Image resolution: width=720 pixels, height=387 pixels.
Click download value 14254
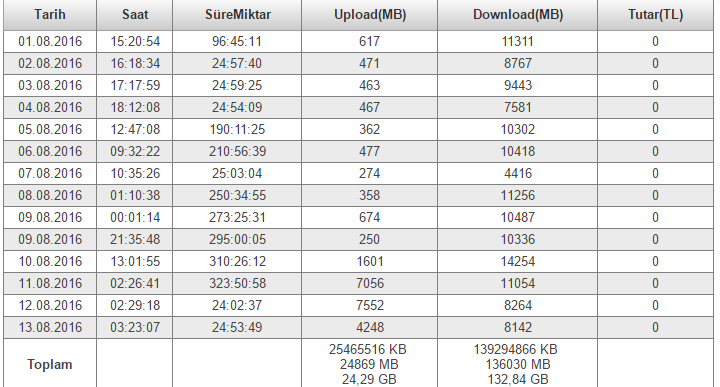tap(518, 261)
